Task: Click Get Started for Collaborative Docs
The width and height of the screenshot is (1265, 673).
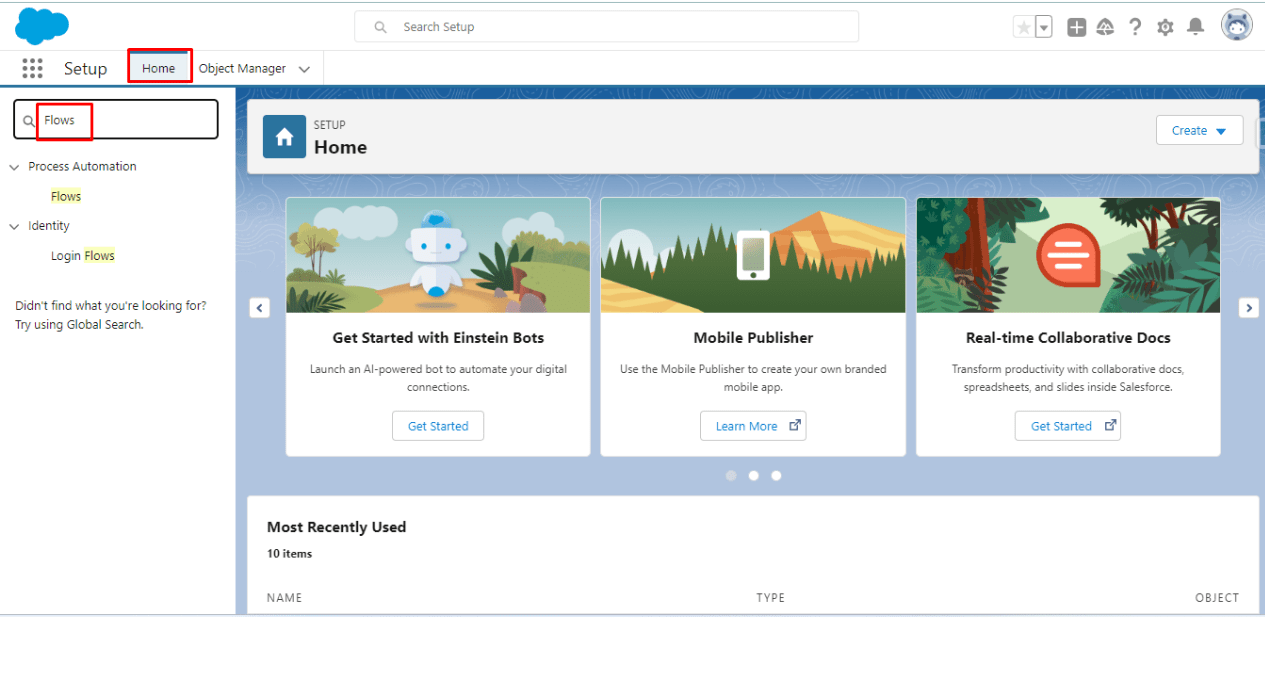Action: coord(1068,426)
